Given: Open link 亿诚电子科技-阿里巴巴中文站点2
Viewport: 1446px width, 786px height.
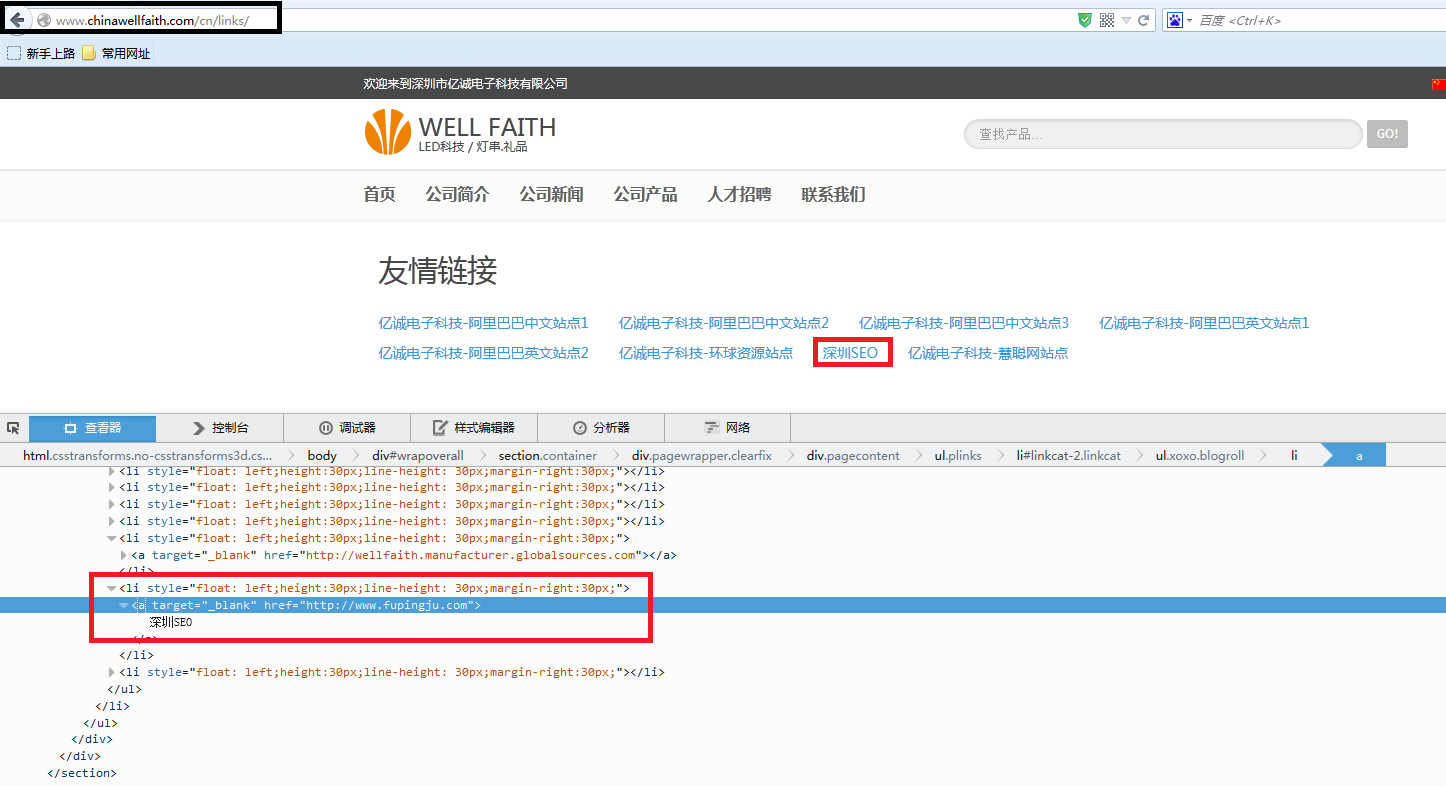Looking at the screenshot, I should pos(723,323).
